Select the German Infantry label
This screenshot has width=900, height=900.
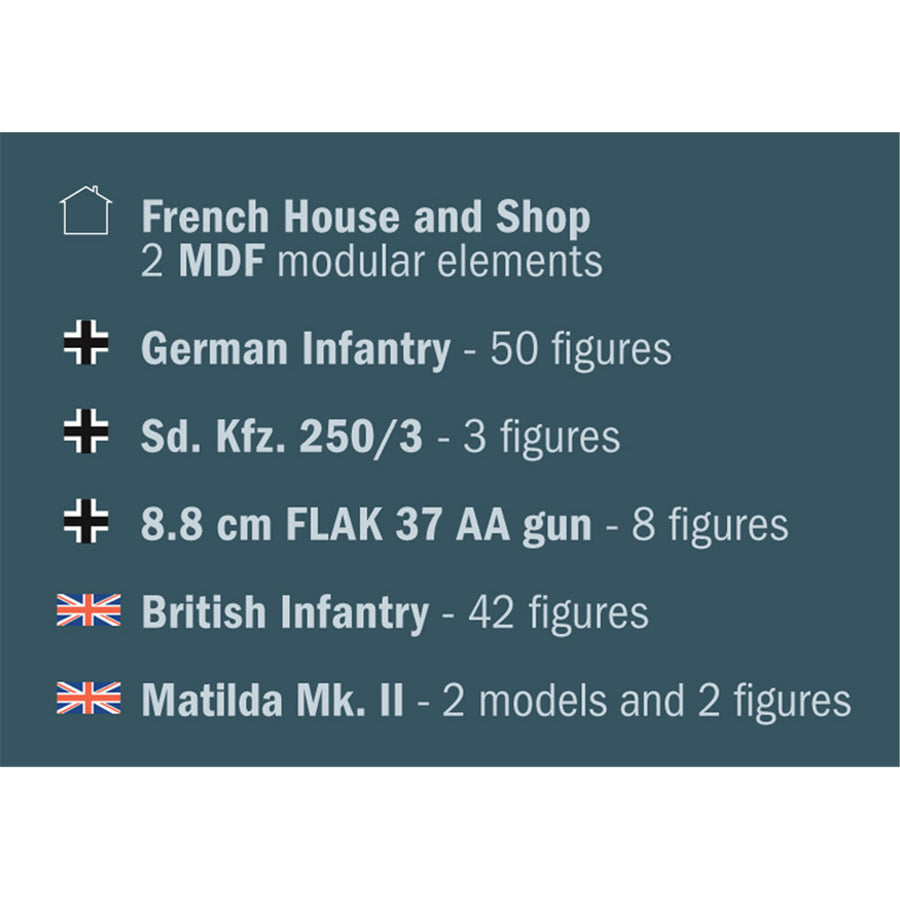[296, 349]
